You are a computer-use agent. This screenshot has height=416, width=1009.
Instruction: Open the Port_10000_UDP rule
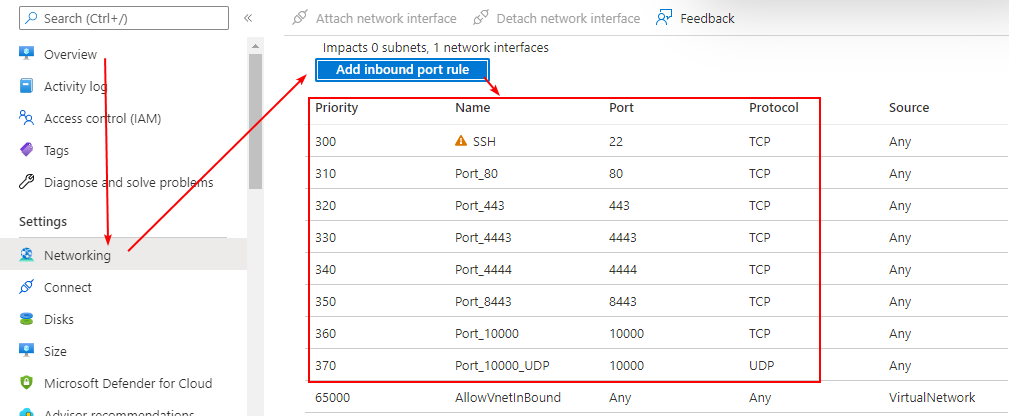pyautogui.click(x=502, y=366)
